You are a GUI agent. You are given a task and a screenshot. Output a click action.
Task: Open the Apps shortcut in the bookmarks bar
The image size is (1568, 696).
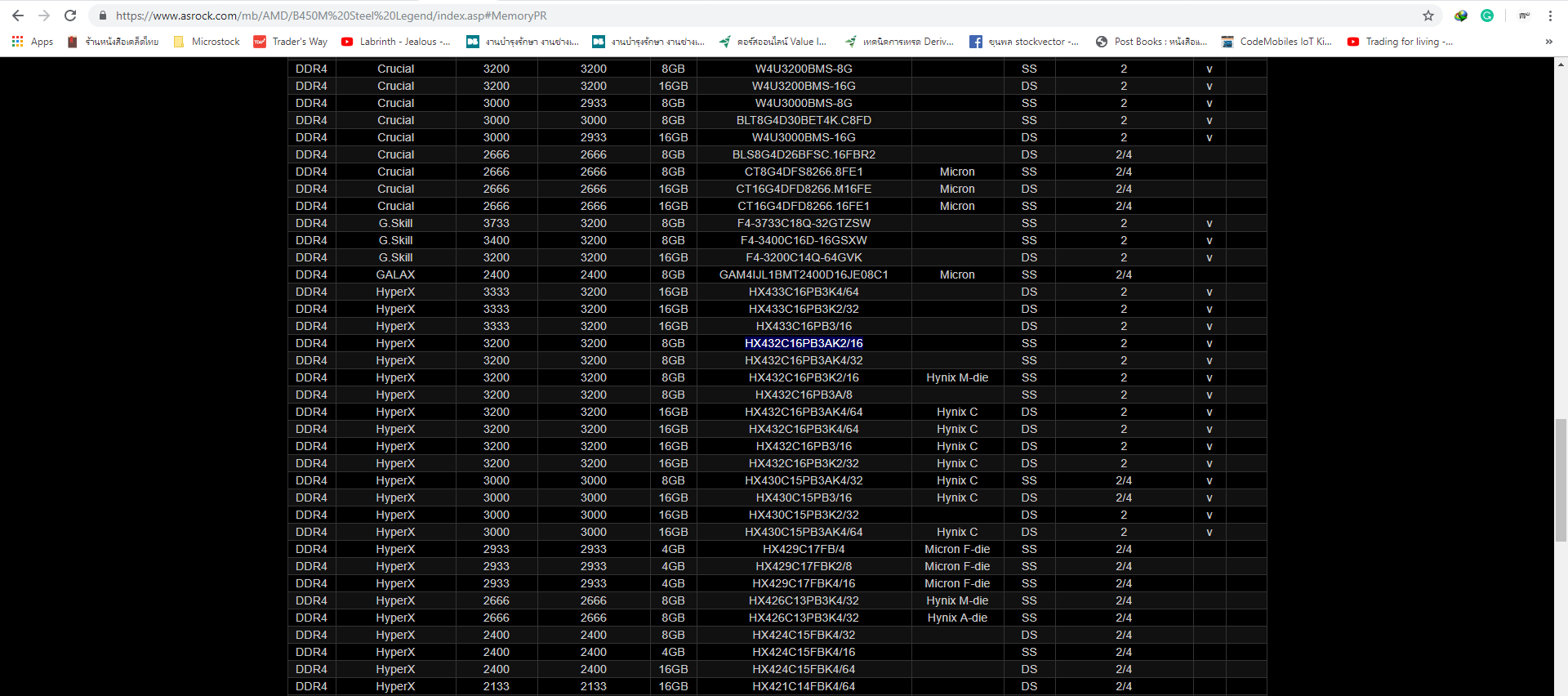[x=33, y=42]
